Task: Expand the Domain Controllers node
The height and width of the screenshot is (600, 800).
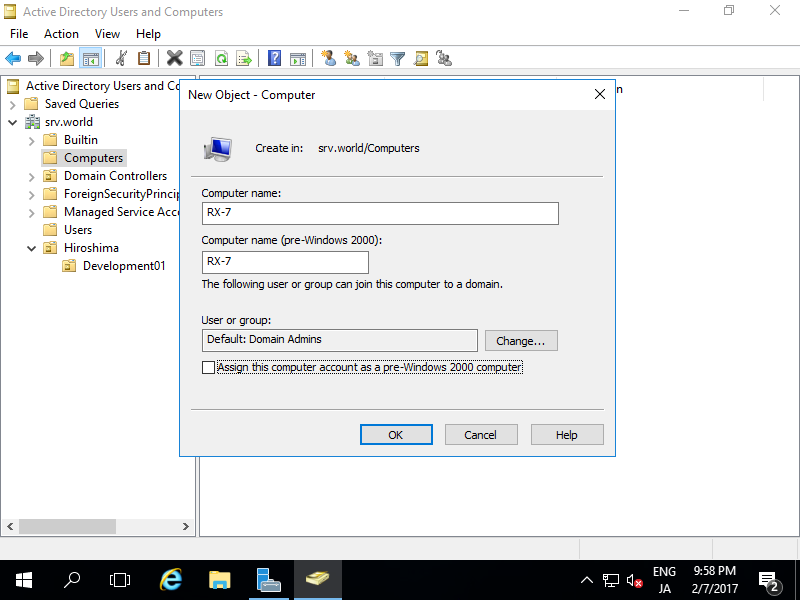Action: (x=32, y=177)
